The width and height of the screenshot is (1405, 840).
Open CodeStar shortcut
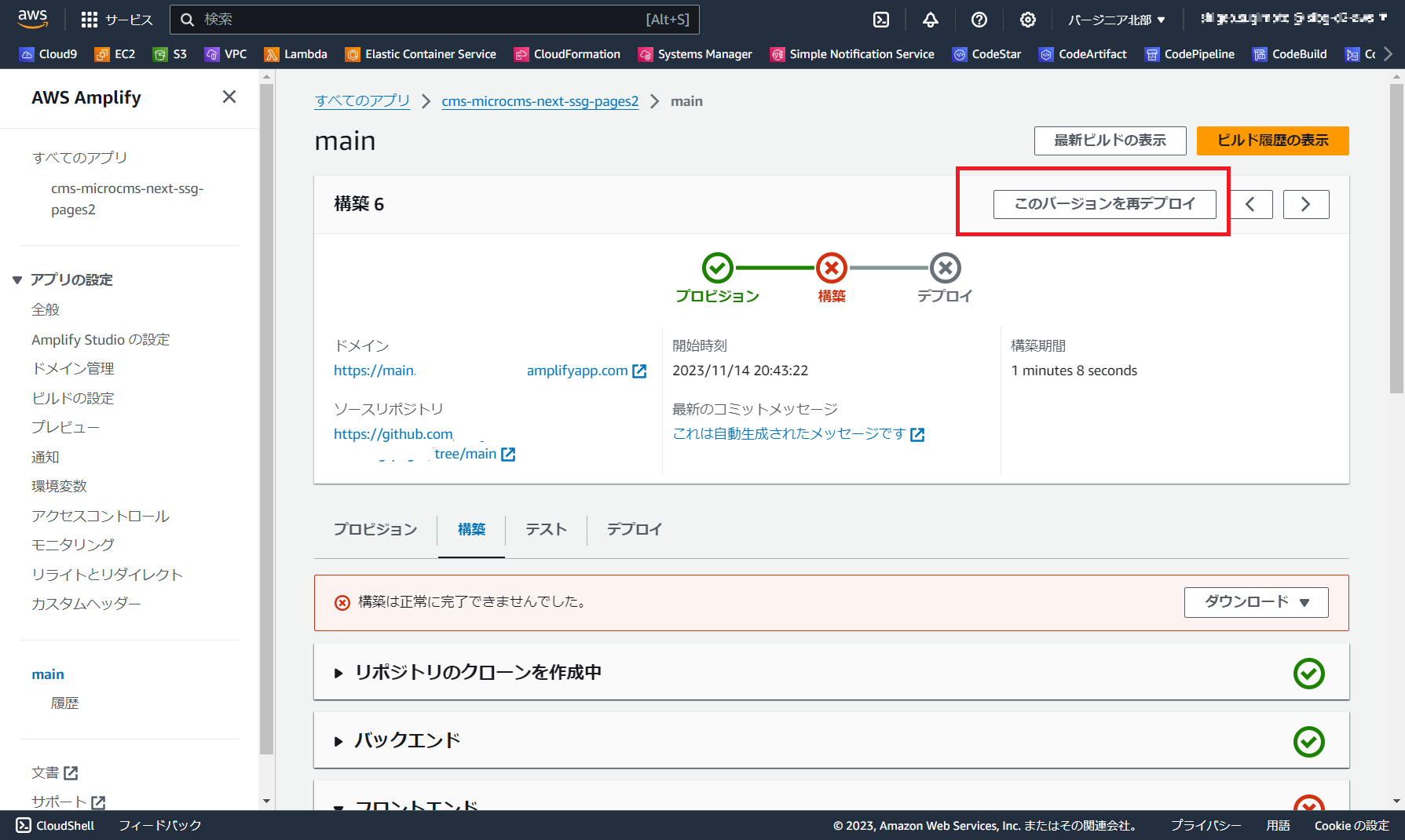click(987, 54)
